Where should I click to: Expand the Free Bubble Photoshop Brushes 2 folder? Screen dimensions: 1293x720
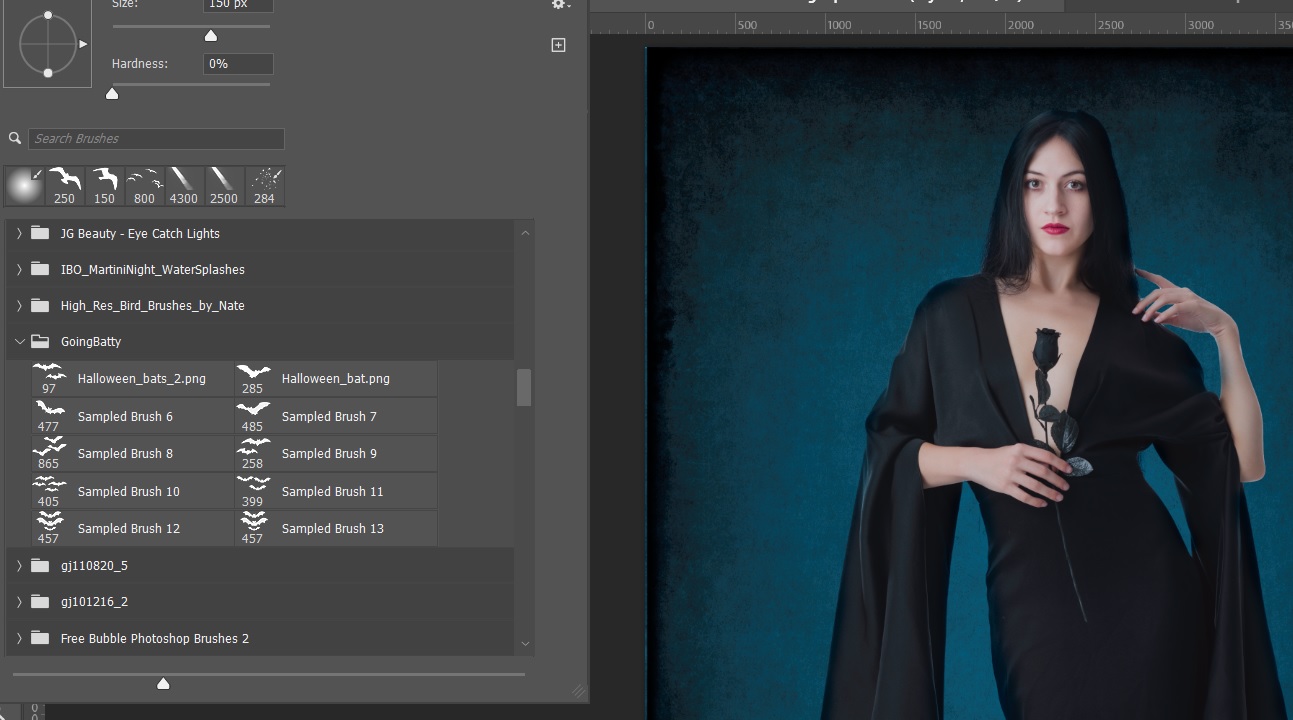[19, 638]
